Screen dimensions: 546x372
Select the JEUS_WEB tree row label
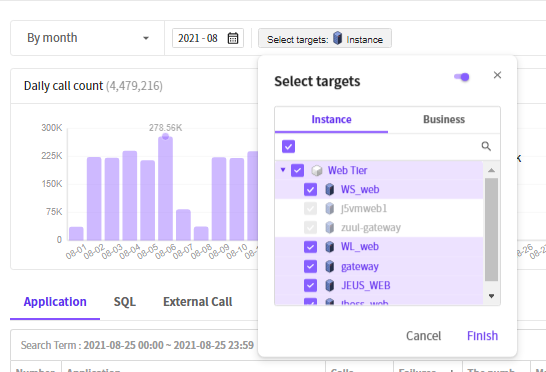point(366,286)
